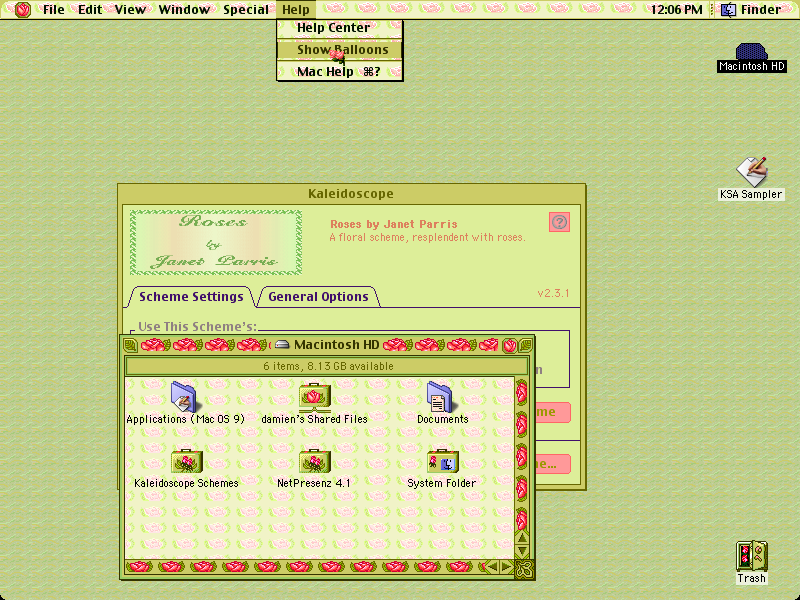Open the Apple menu rose icon
Viewport: 800px width, 600px height.
(x=22, y=10)
